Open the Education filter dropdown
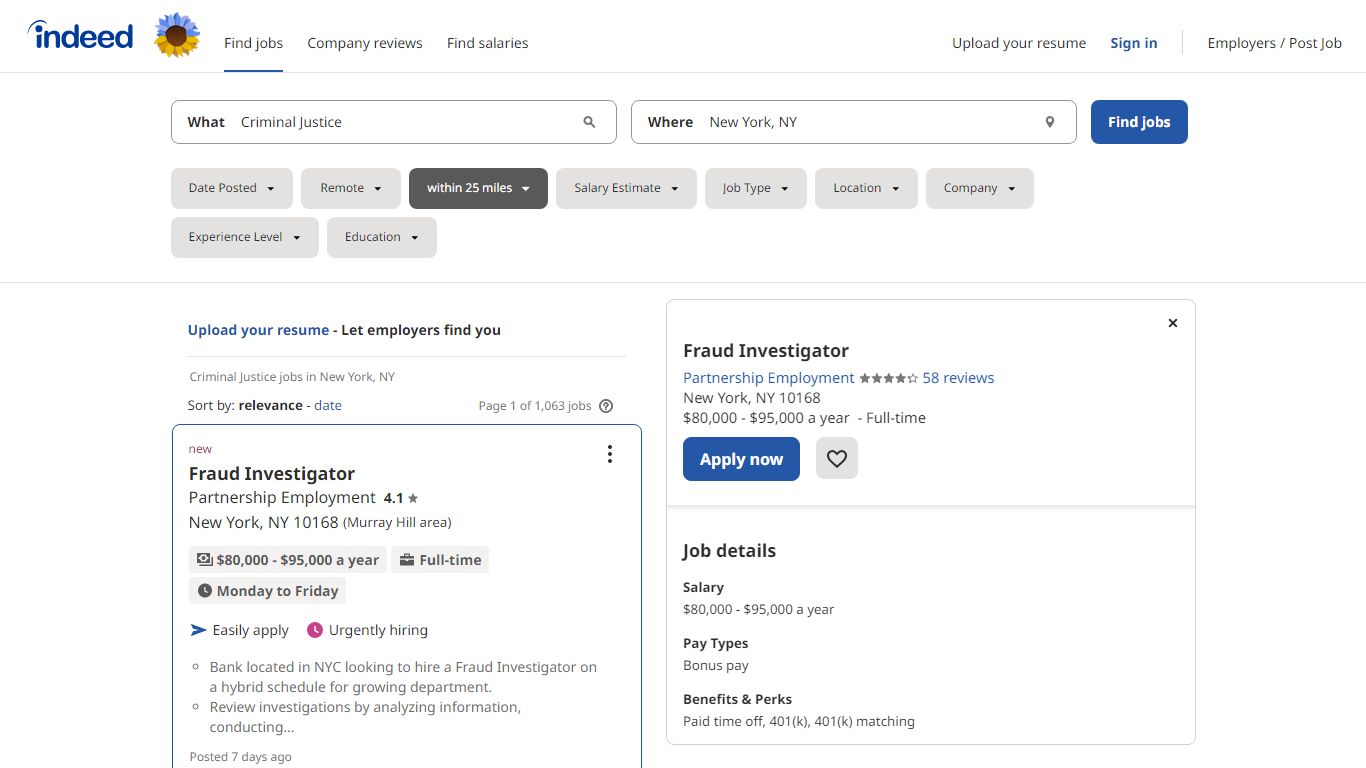This screenshot has width=1366, height=768. 382,237
